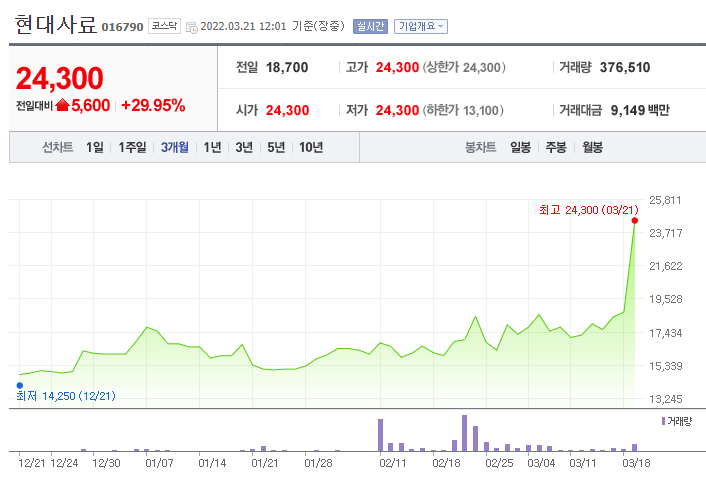Click the 01/07 date axis label
The width and height of the screenshot is (706, 482).
pyautogui.click(x=159, y=463)
